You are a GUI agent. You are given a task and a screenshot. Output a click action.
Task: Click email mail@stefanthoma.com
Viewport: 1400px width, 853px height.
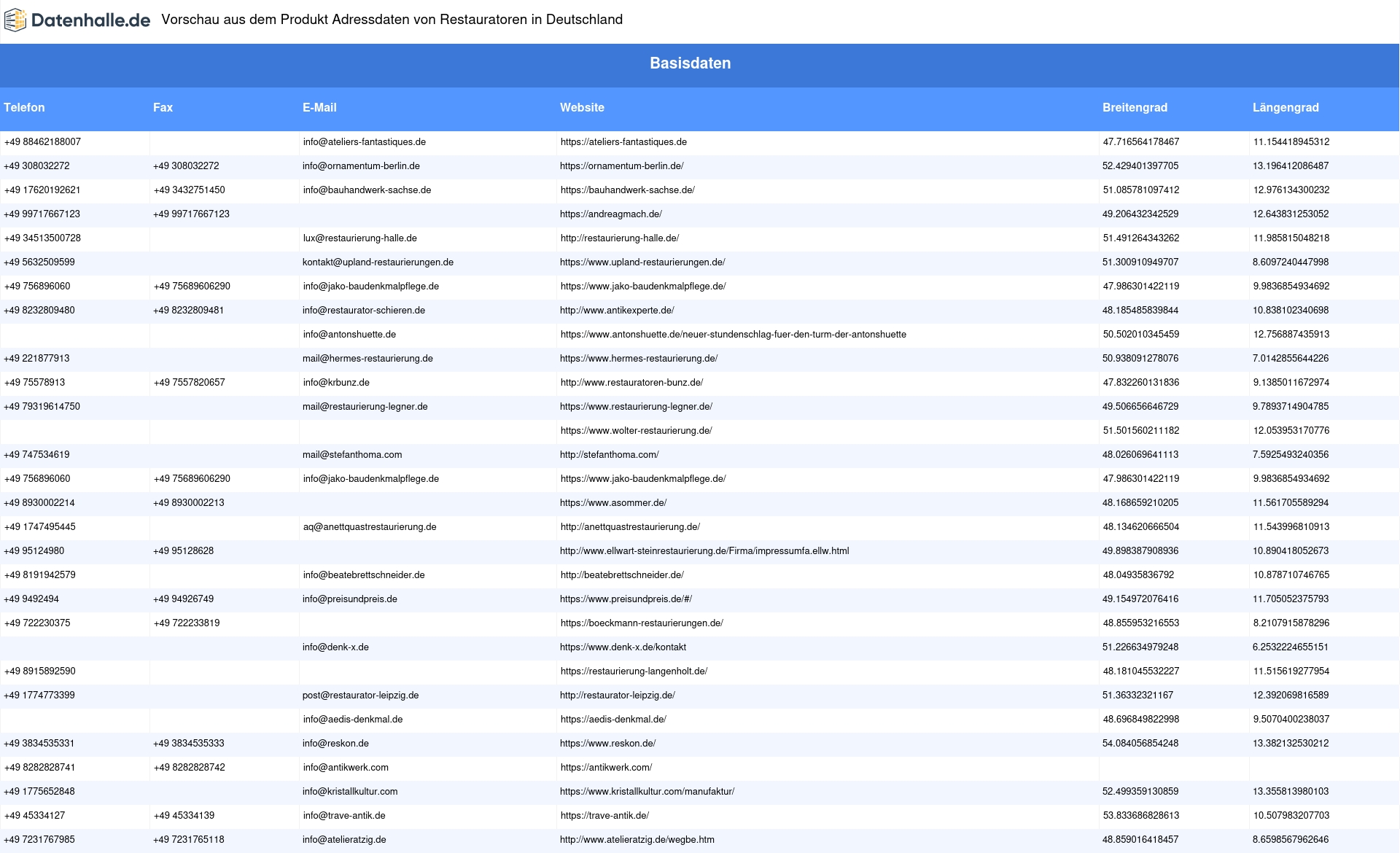[352, 455]
